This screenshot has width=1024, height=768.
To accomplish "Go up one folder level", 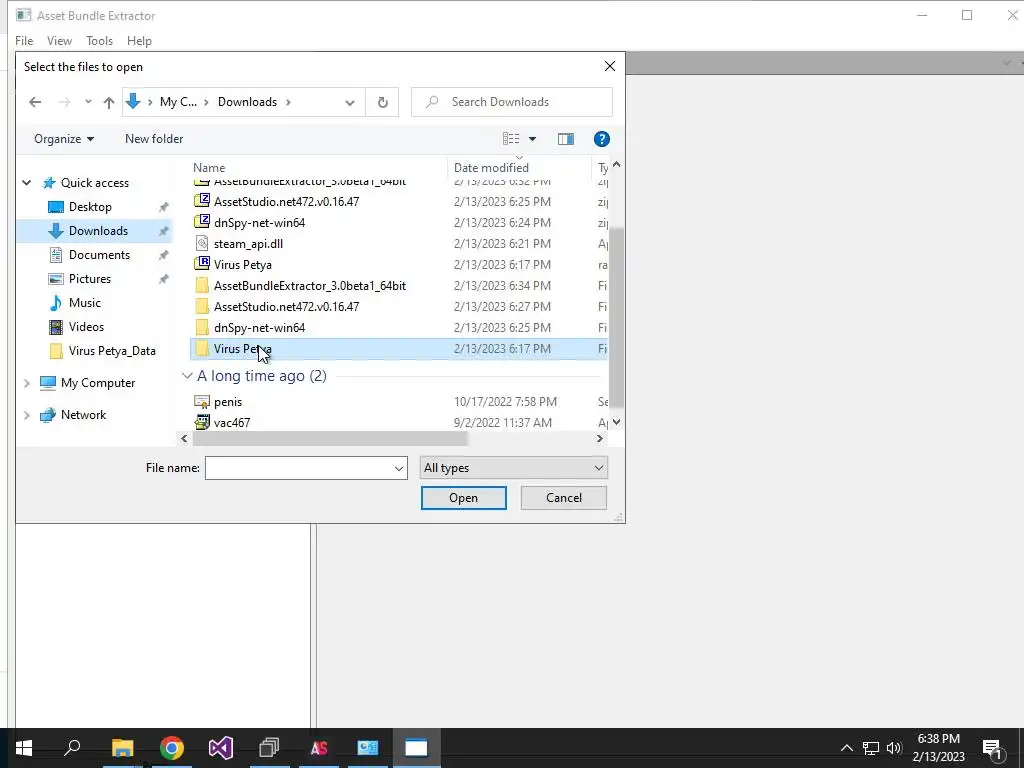I will point(109,102).
